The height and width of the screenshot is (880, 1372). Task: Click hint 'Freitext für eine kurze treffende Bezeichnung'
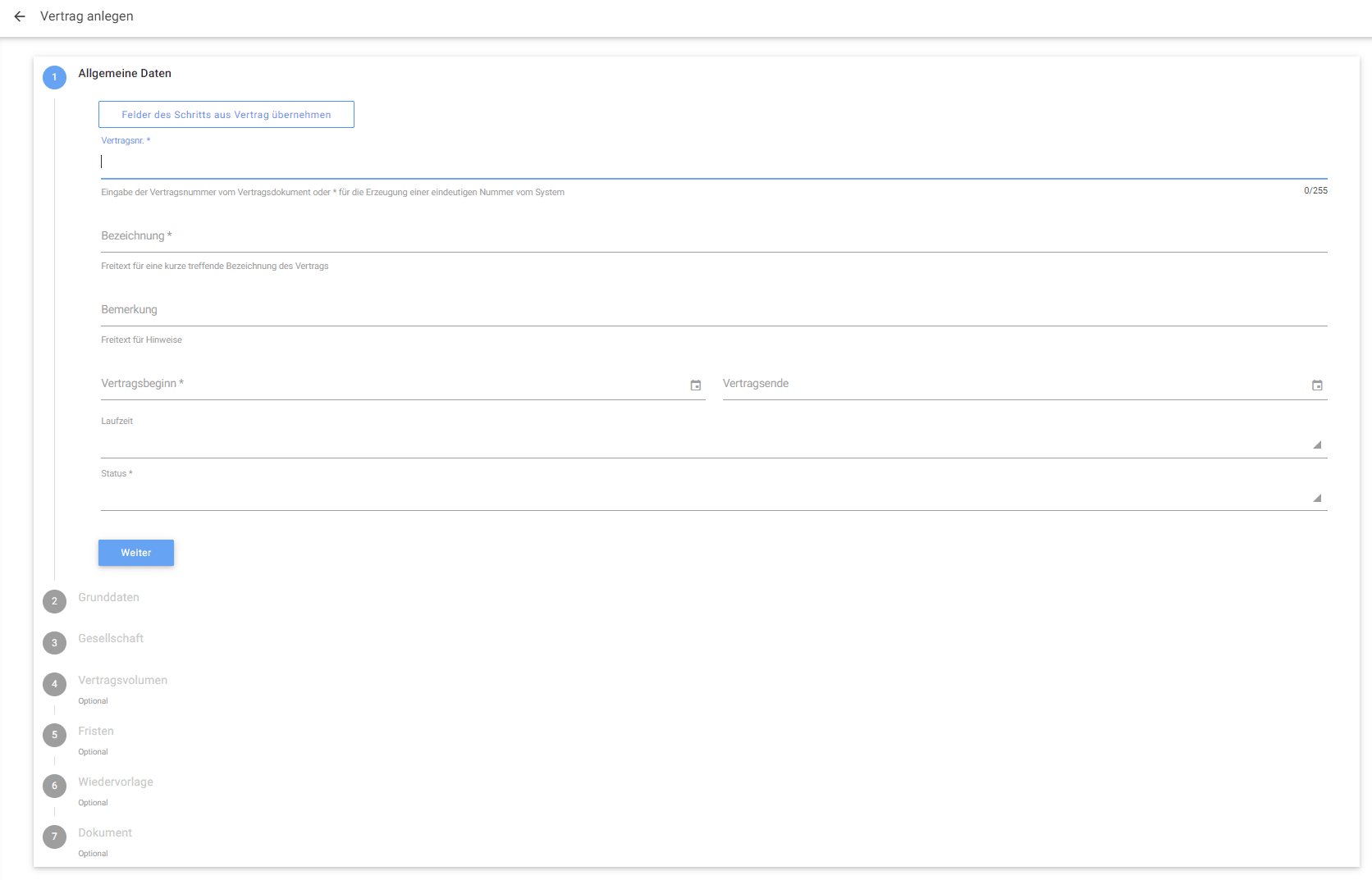pyautogui.click(x=215, y=266)
